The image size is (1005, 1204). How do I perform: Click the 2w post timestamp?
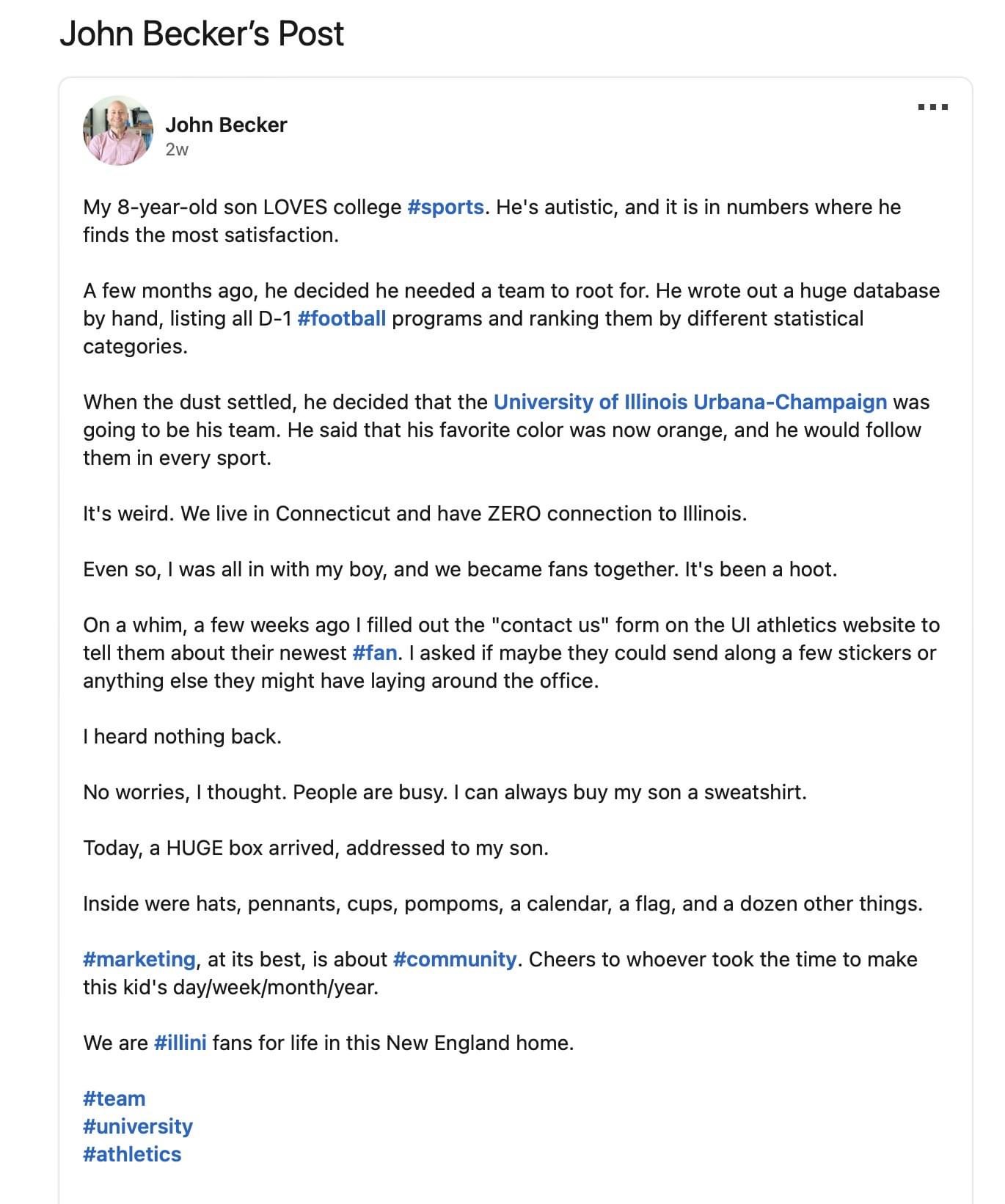[177, 150]
